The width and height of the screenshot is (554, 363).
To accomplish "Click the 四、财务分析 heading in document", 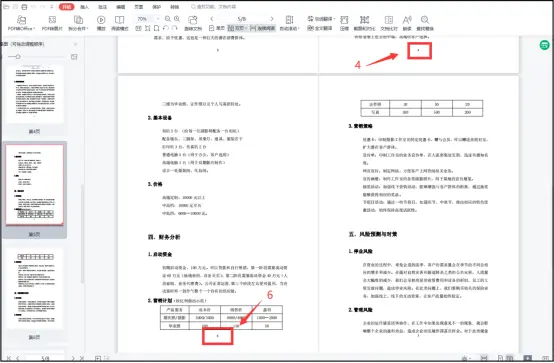I will coord(164,237).
